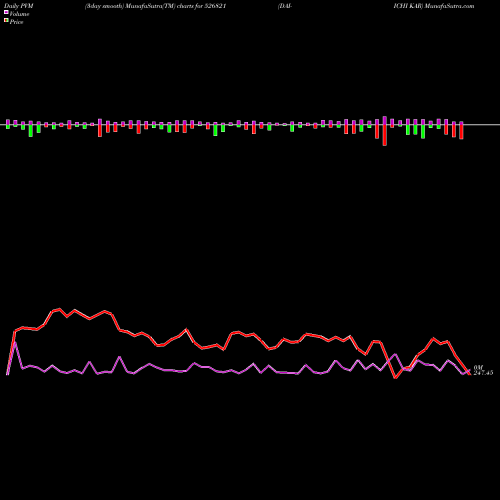The height and width of the screenshot is (500, 500).
Task: Select the Price legend label
Action: tap(16, 22)
